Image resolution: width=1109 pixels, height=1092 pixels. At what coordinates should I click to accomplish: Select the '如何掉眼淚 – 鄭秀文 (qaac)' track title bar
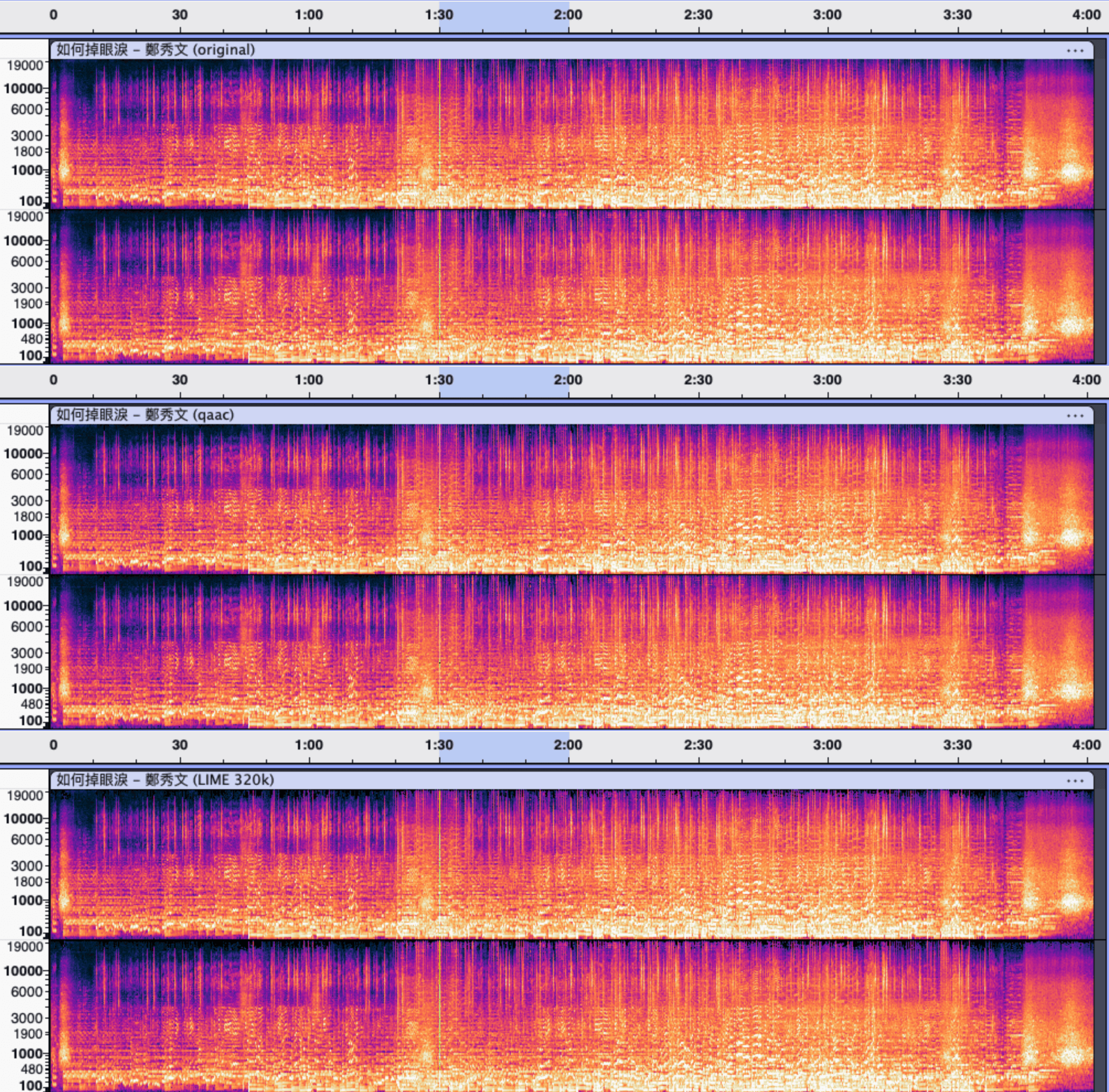click(x=572, y=415)
